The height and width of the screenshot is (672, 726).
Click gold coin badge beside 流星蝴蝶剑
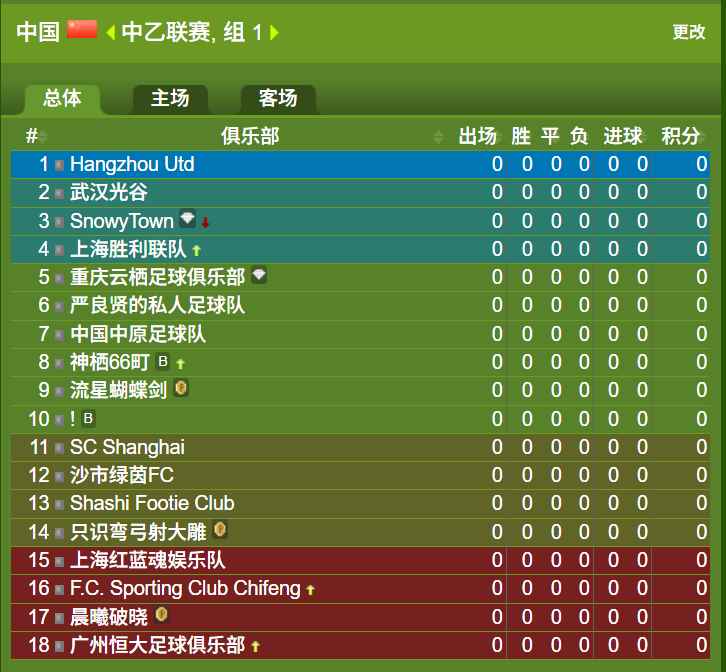[181, 388]
